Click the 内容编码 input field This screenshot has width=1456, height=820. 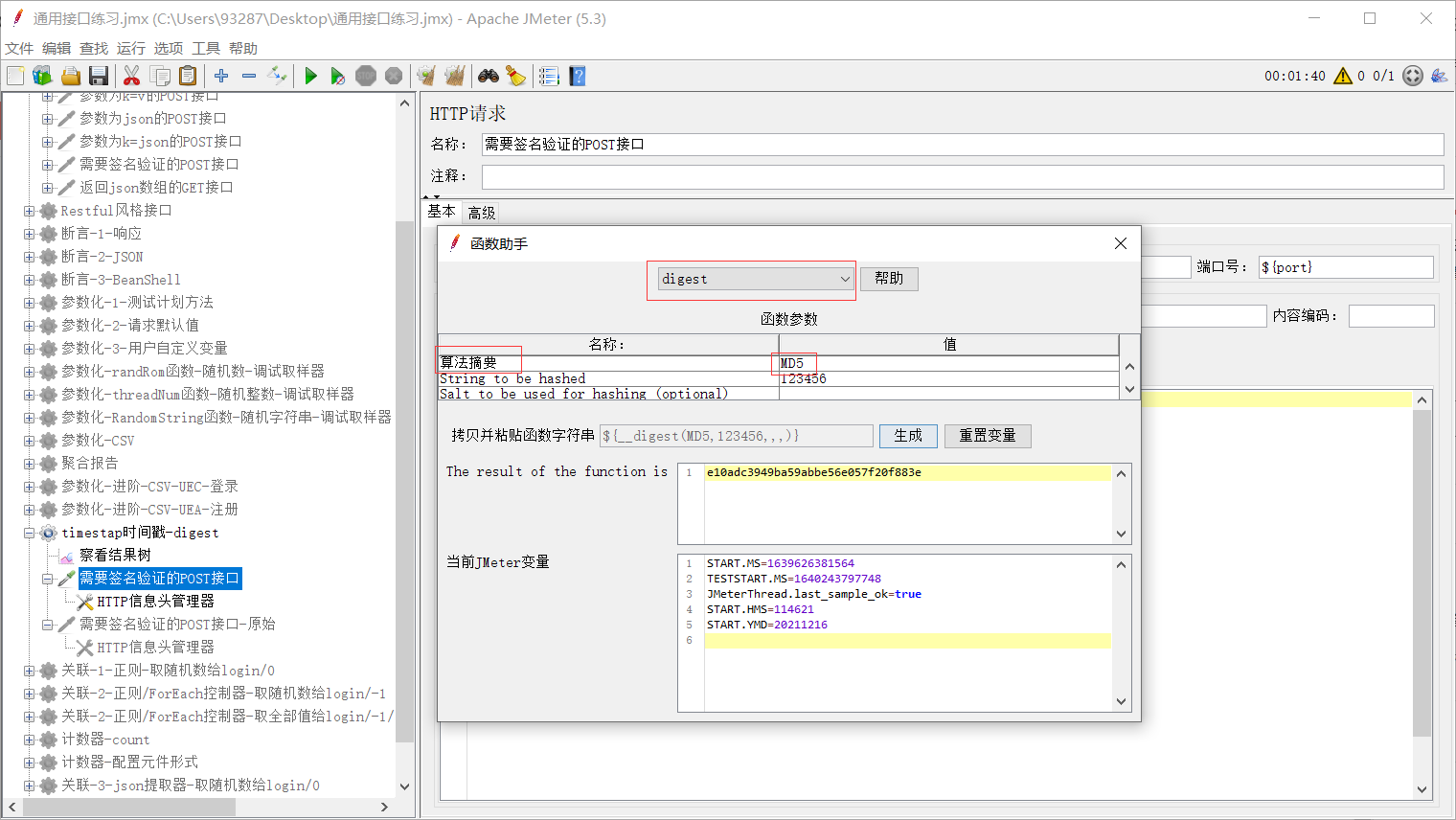(1392, 315)
